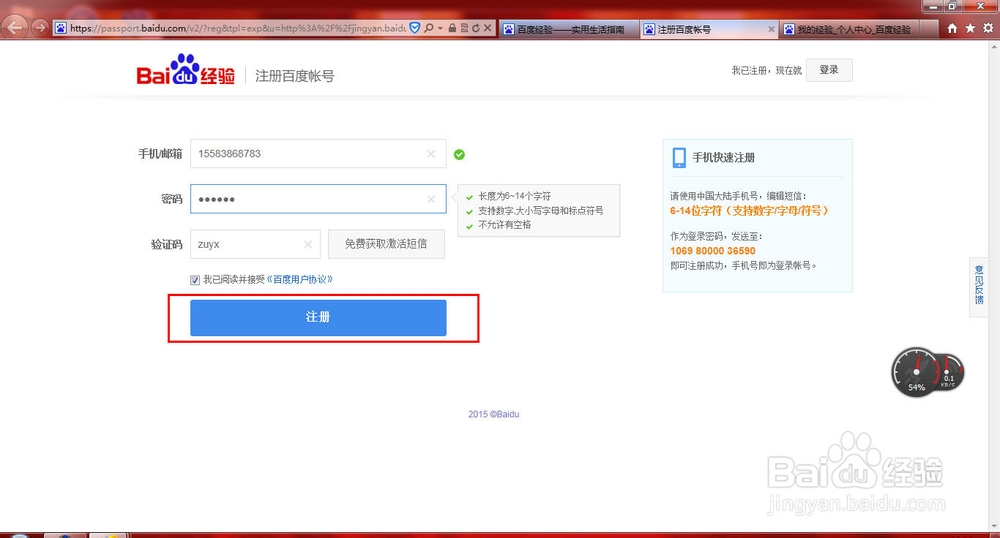The height and width of the screenshot is (538, 1000).
Task: Click the 我已注册，现在就 text
Action: coord(766,71)
